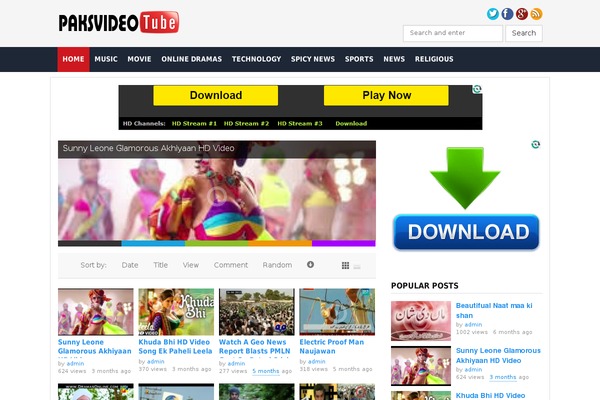Switch to grid view layout
600x400 pixels.
click(x=345, y=265)
